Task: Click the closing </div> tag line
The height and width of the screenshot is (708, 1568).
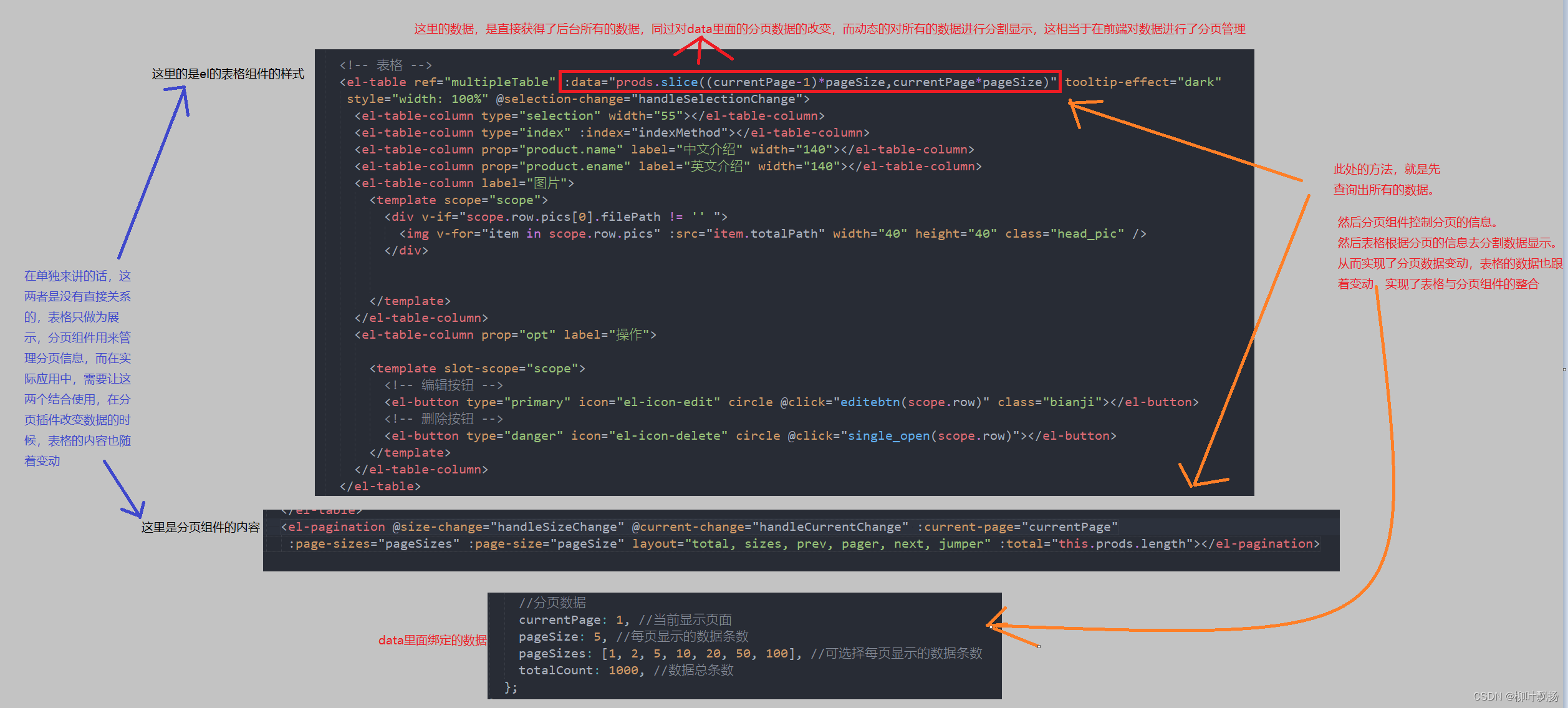Action: tap(406, 250)
